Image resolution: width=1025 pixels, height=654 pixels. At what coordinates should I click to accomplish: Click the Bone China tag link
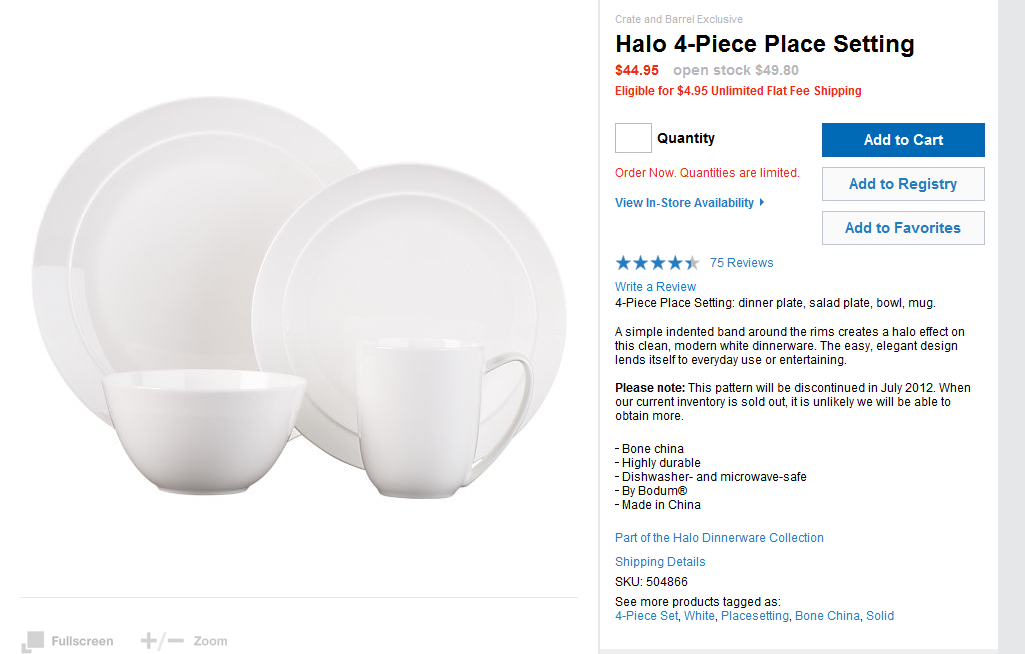[827, 616]
